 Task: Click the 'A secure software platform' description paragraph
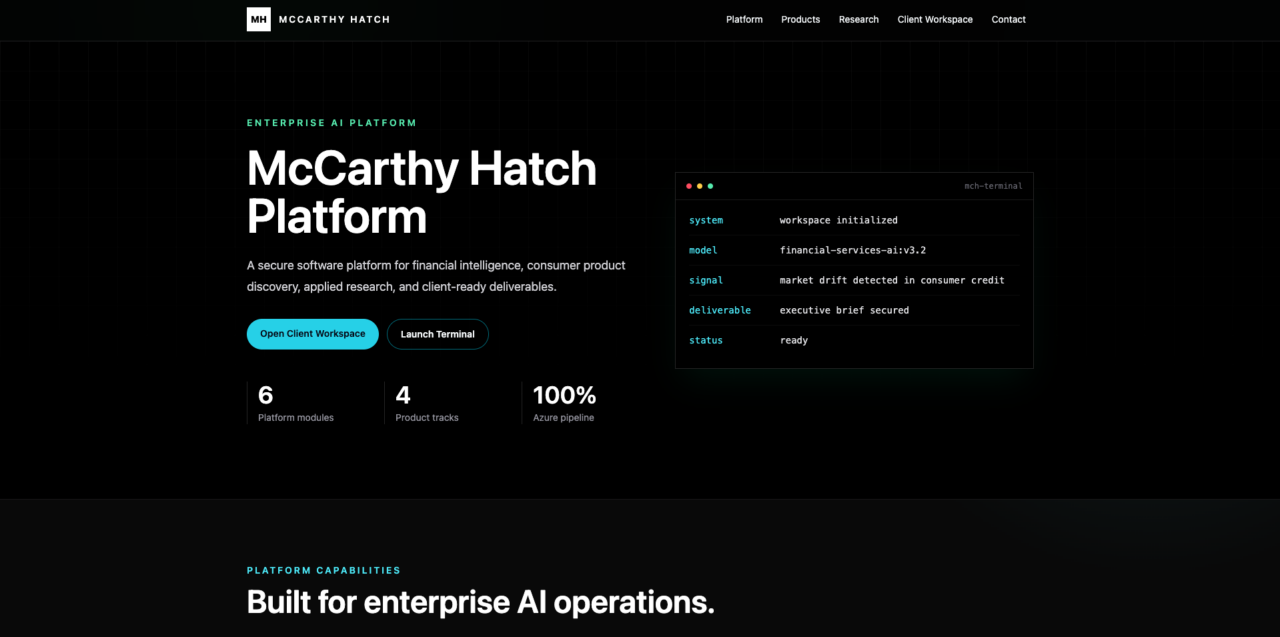click(436, 276)
